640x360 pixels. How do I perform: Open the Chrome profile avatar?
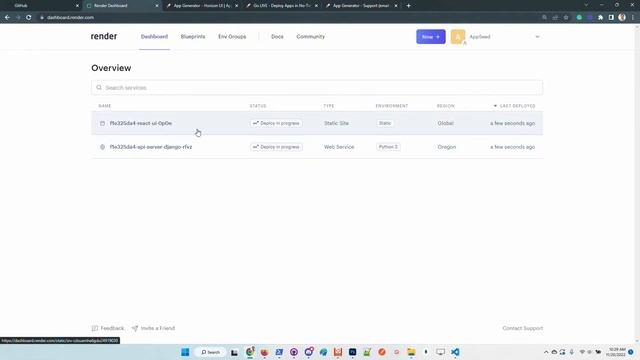pos(622,18)
